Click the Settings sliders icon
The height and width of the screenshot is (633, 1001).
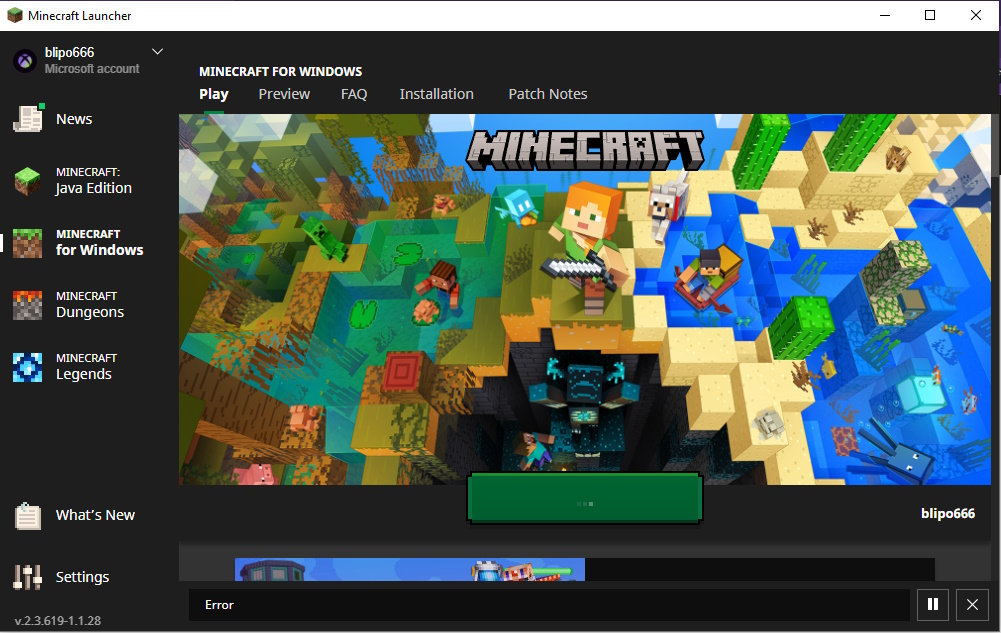(x=27, y=577)
